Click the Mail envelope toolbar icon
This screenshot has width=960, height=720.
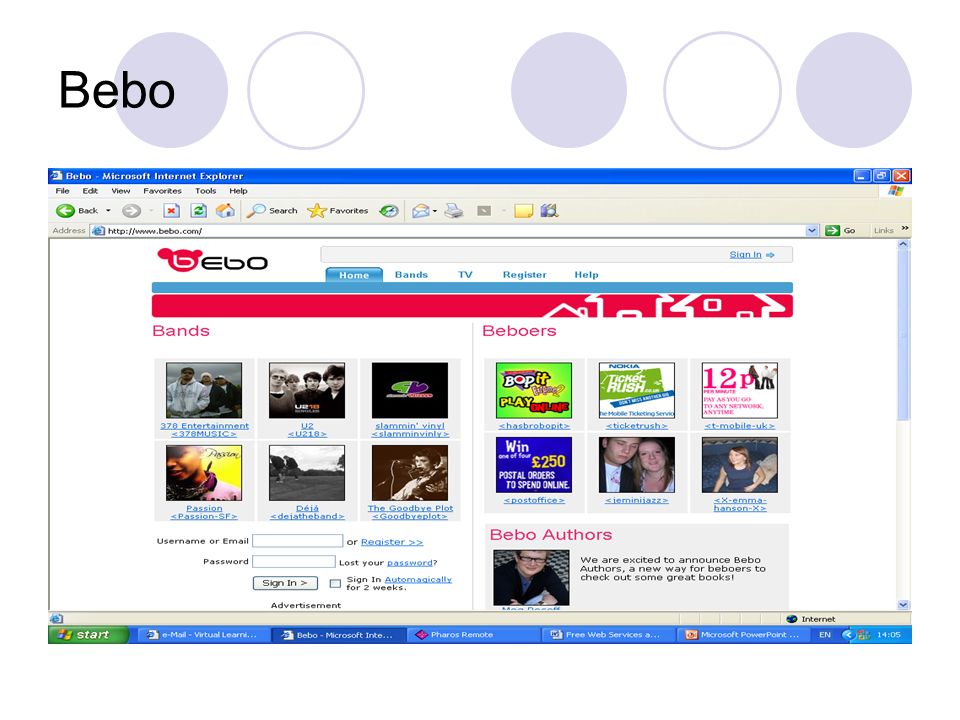coord(421,211)
